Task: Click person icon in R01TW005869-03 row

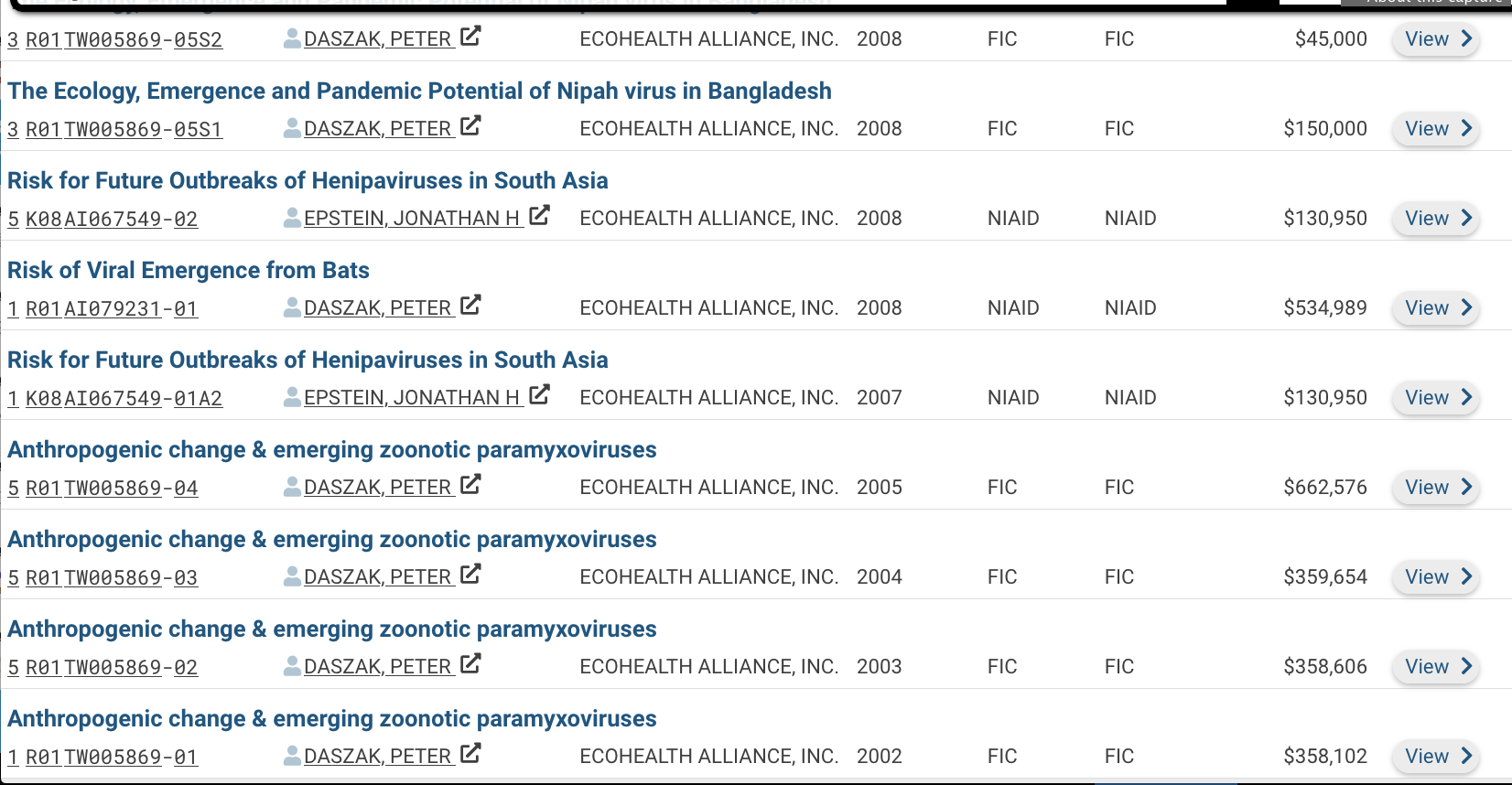Action: (x=292, y=576)
